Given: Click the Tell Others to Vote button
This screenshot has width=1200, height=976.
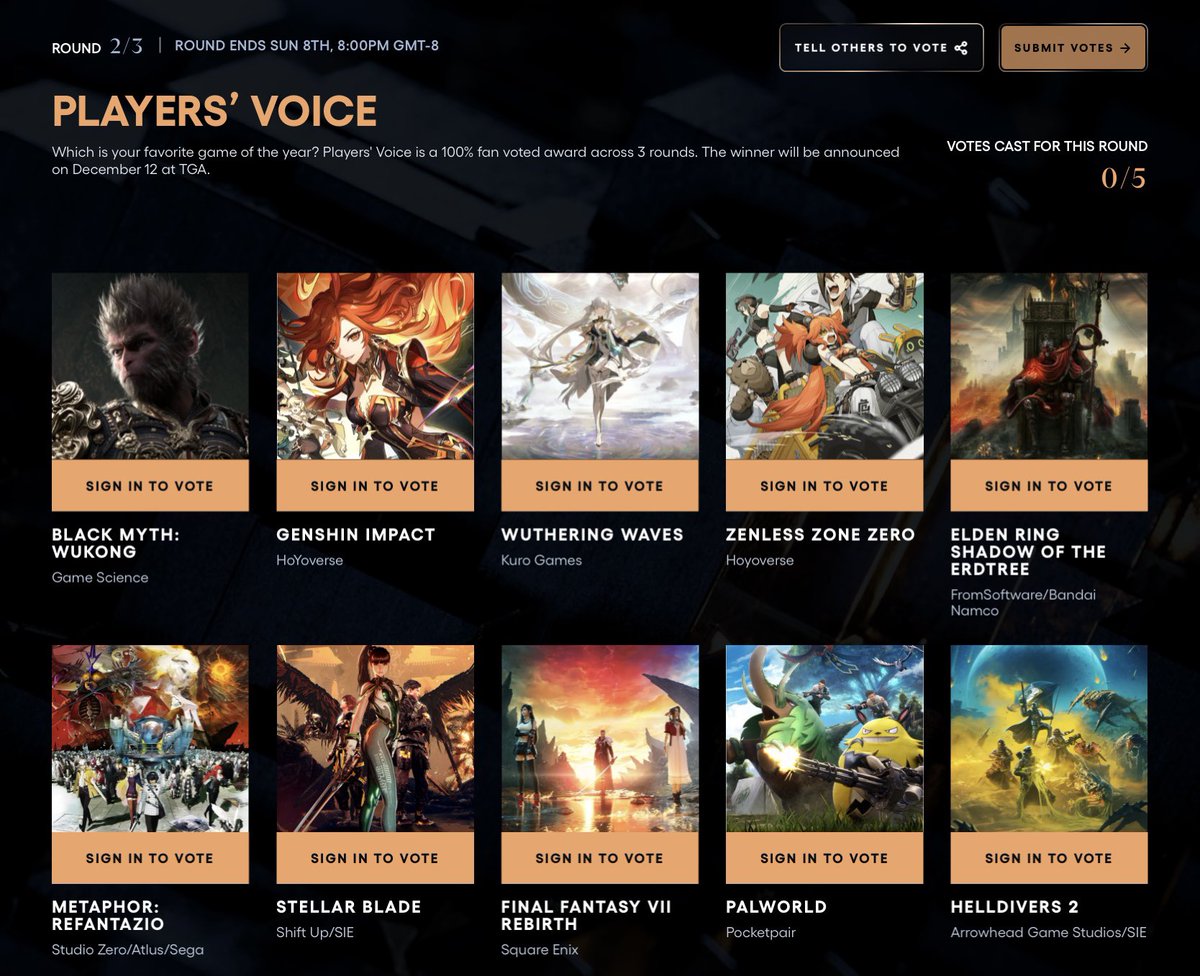Looking at the screenshot, I should 881,48.
